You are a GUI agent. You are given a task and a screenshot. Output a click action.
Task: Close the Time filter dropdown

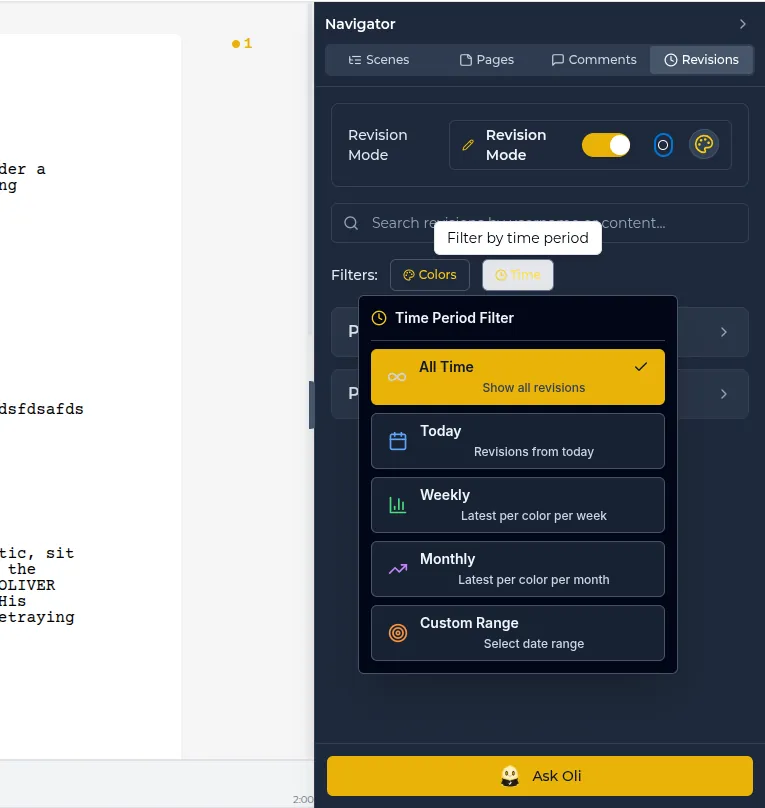pos(518,275)
